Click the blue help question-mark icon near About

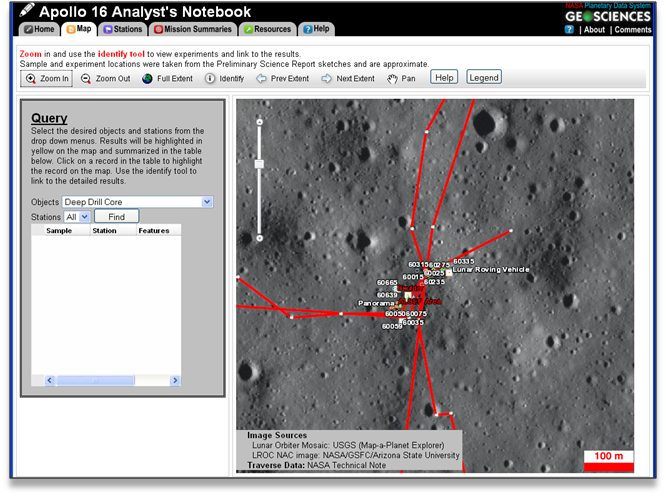(569, 30)
